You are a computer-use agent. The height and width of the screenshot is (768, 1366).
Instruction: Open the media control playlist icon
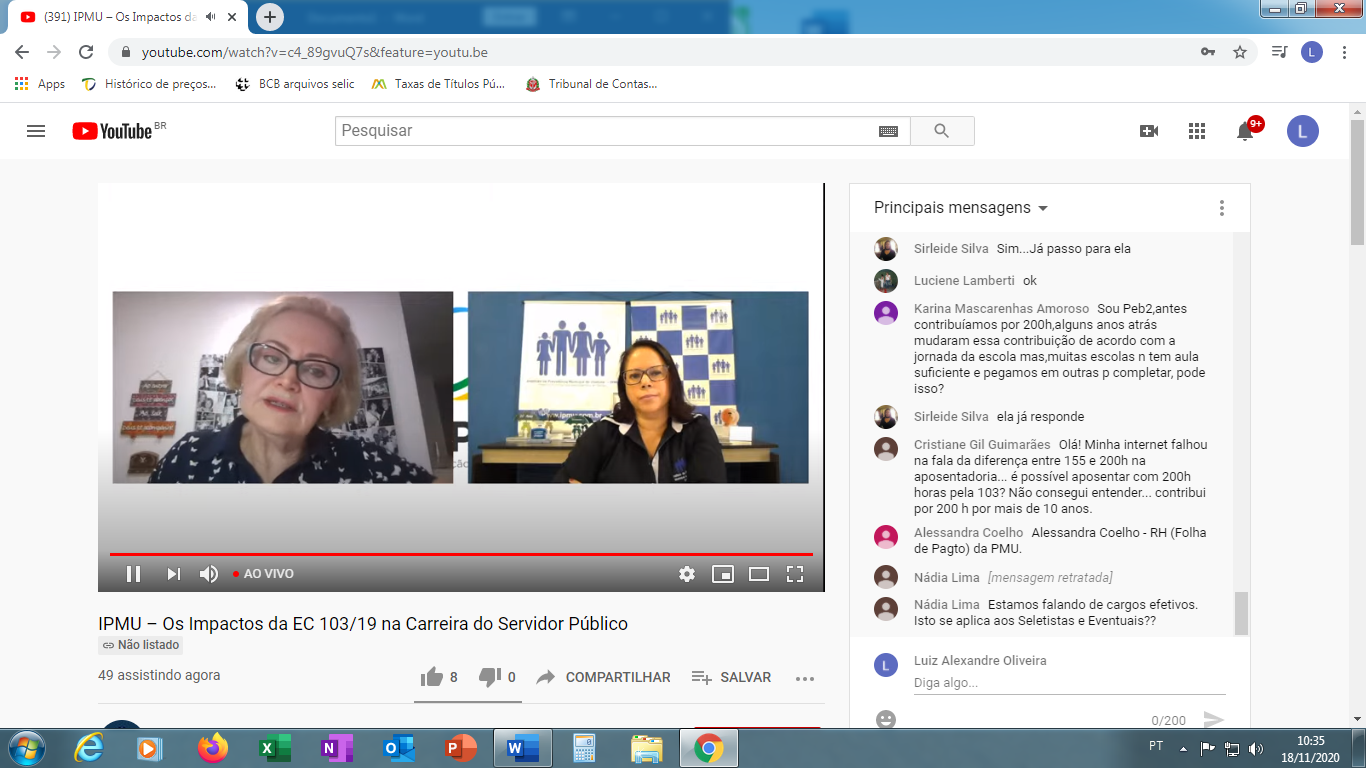1279,52
